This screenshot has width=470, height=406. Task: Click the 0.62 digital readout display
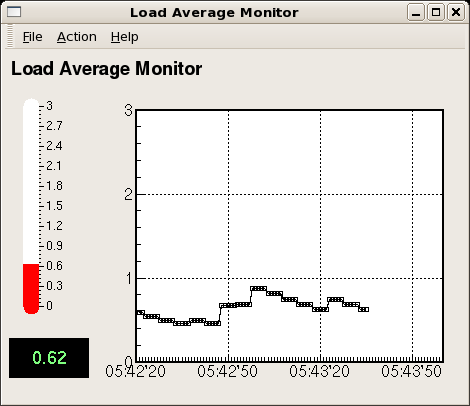(x=49, y=358)
